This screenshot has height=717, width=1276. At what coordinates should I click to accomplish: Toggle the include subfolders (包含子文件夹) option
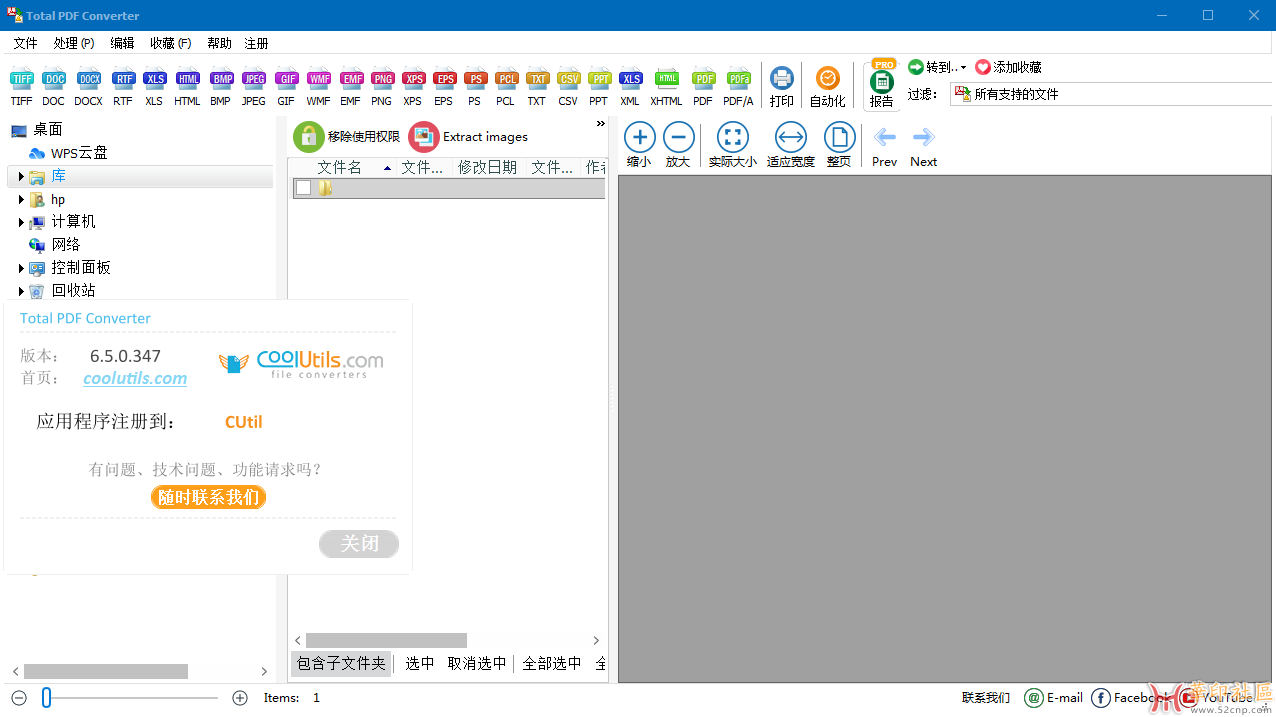point(341,663)
